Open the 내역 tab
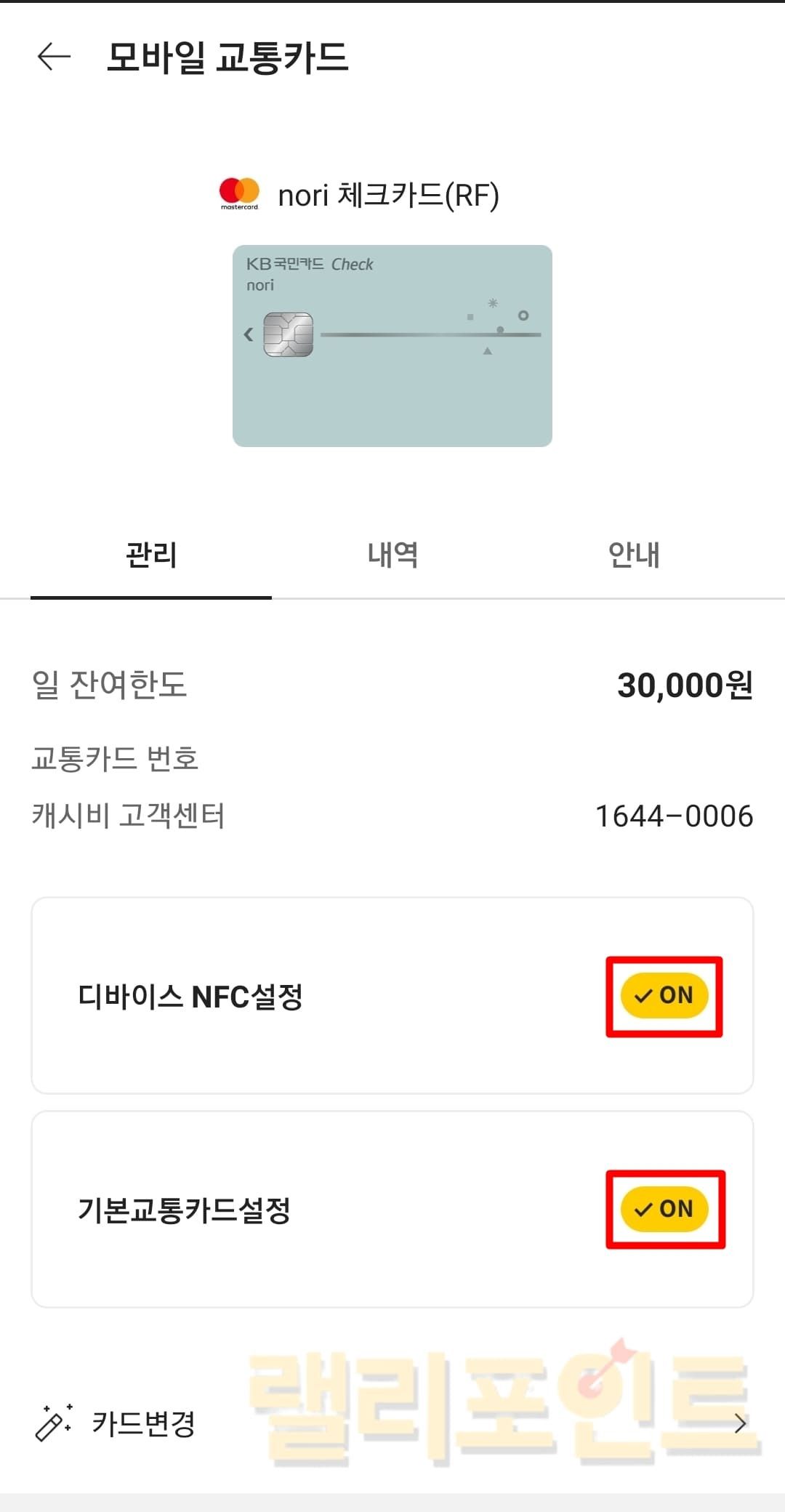Image resolution: width=785 pixels, height=1512 pixels. [392, 555]
